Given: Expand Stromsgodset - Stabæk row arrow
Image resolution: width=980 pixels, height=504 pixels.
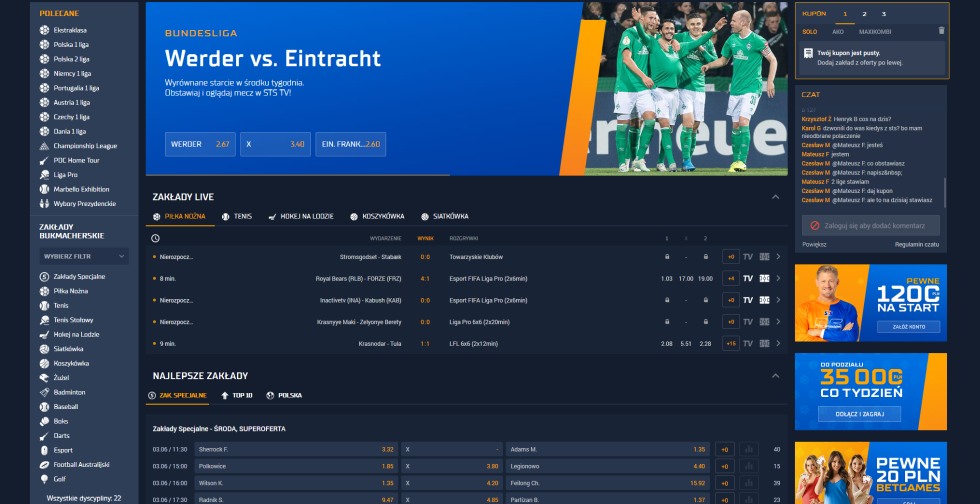Looking at the screenshot, I should 778,257.
